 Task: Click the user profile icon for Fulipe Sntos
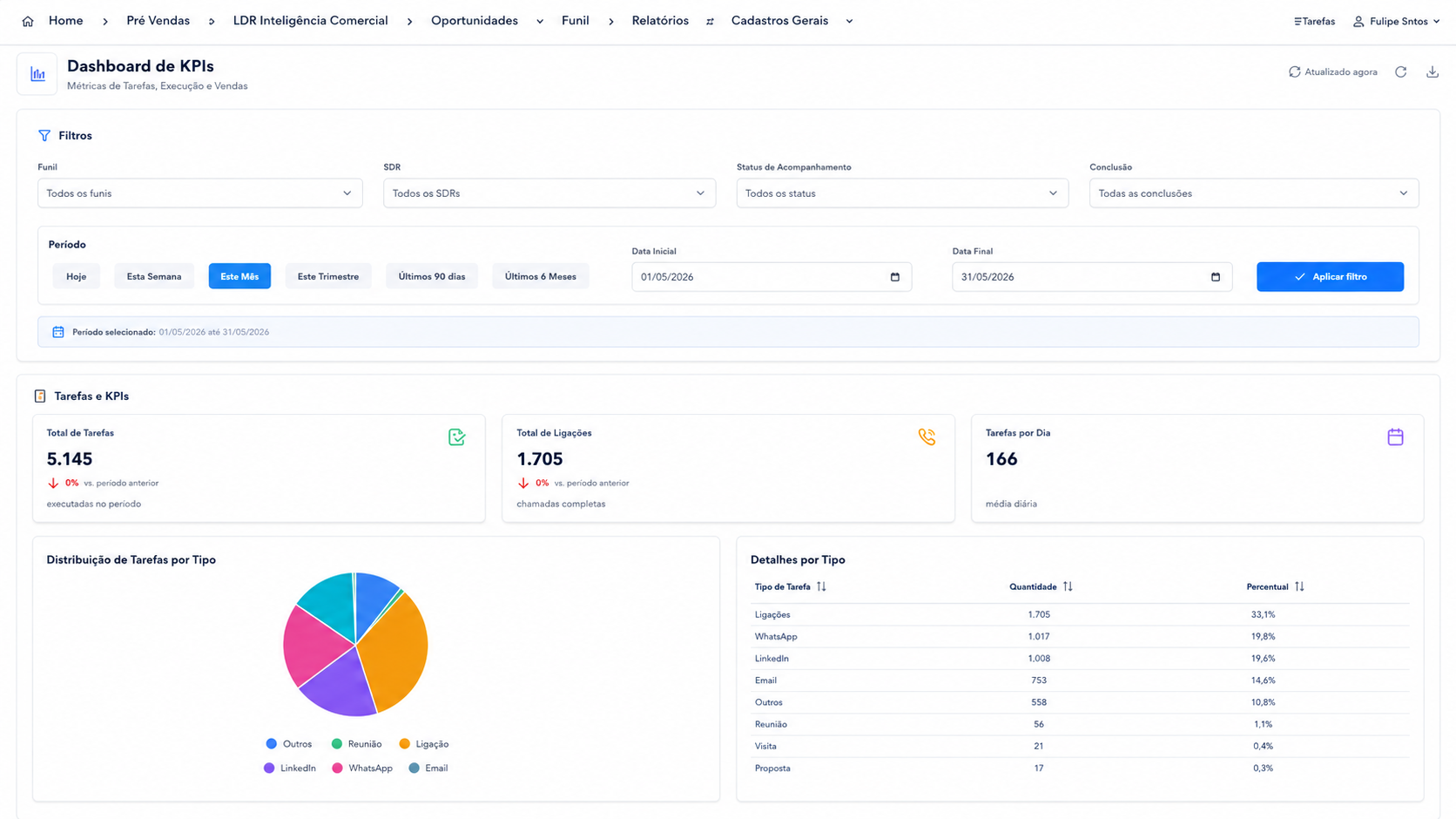tap(1358, 21)
